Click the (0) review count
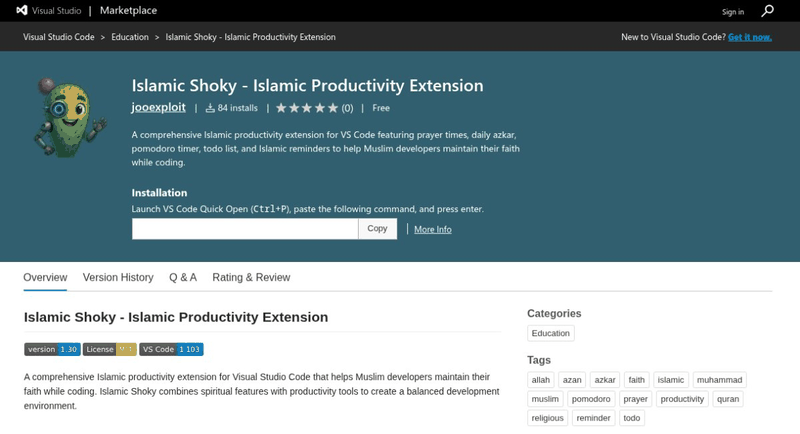Viewport: 800px width, 434px height. [347, 108]
